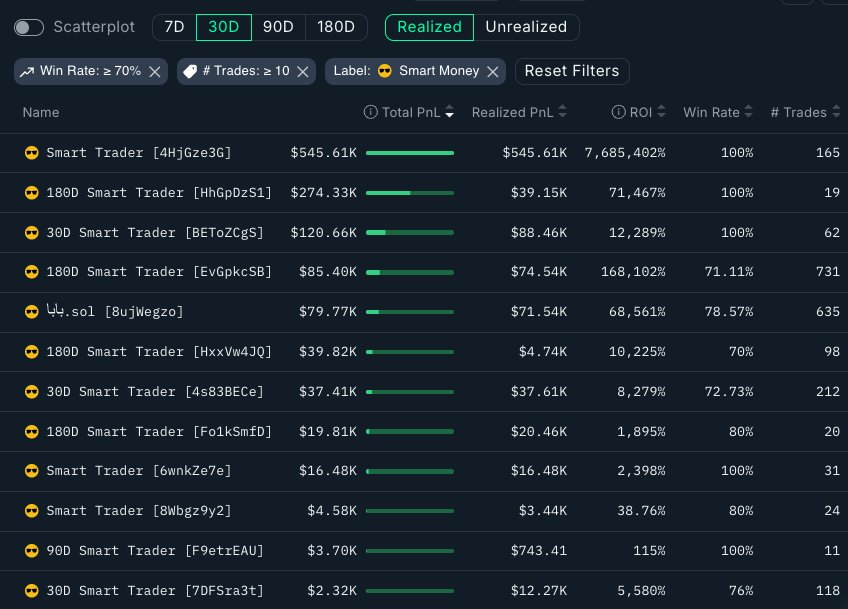Viewport: 848px width, 609px height.
Task: Click the PnL bar for 30D Smart Trader [BEToZCgS]
Action: tap(410, 232)
